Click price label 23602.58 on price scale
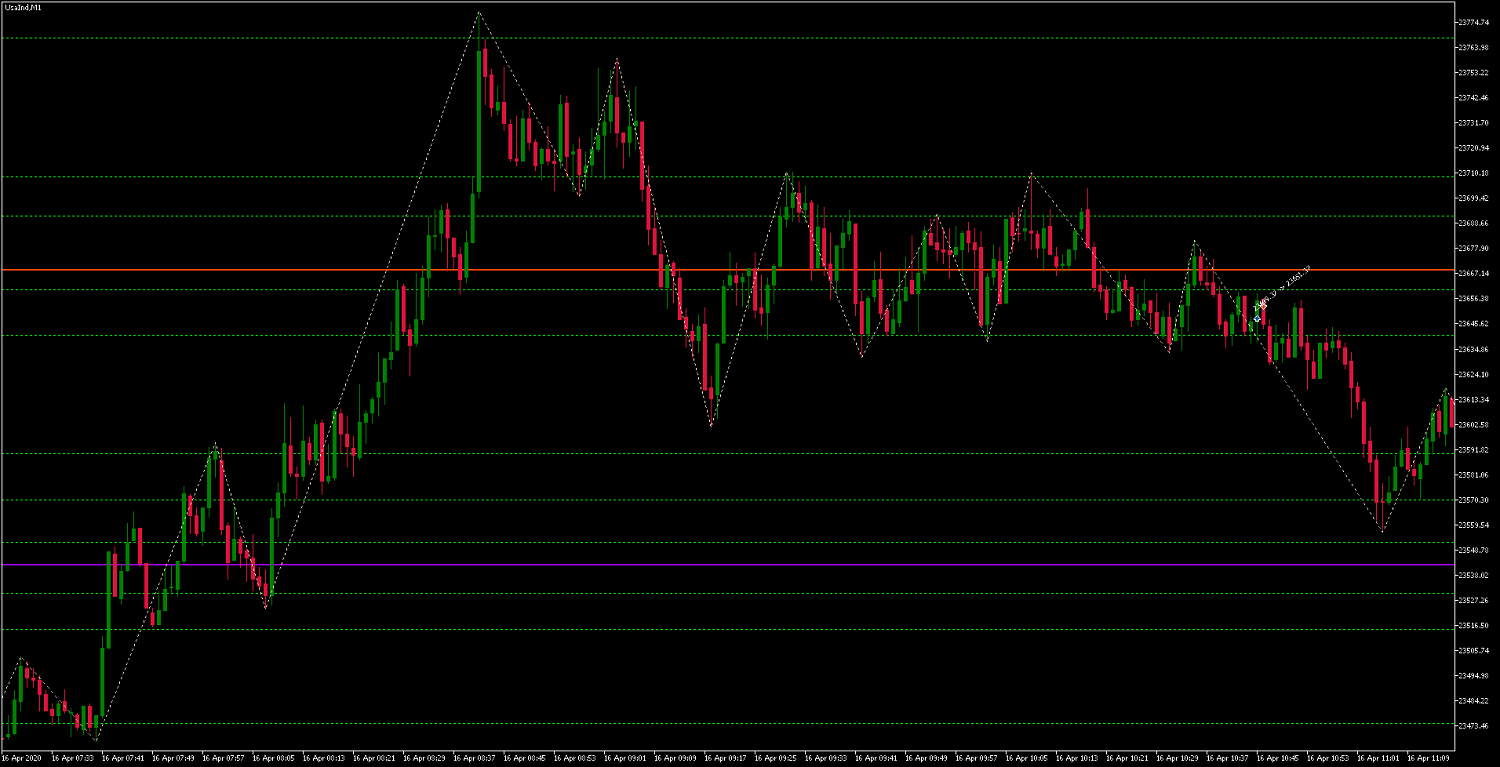Viewport: 1500px width, 767px height. tap(1474, 424)
